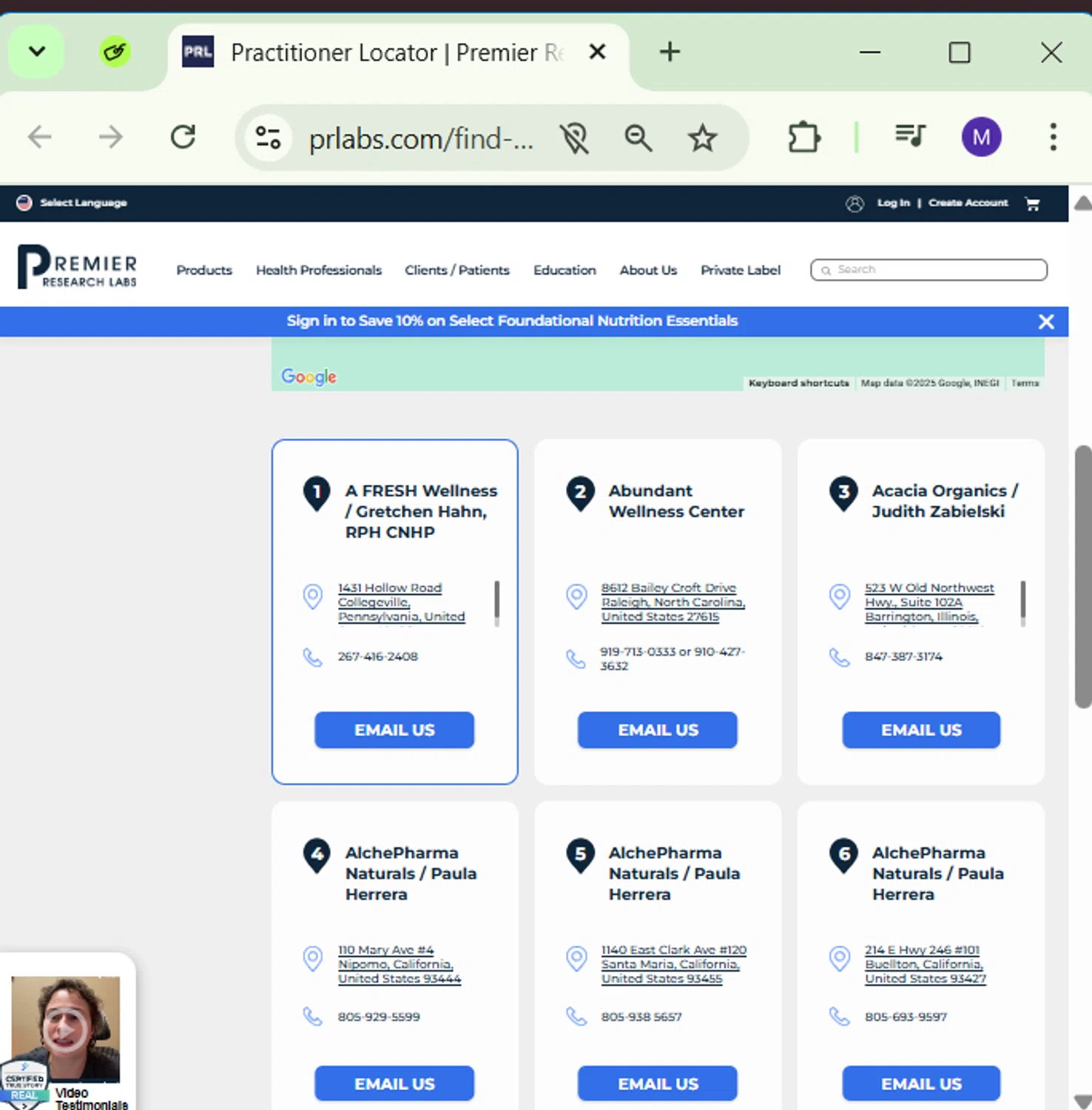This screenshot has height=1110, width=1092.
Task: Click map pin 1 for A FRESH Wellness
Action: 317,494
